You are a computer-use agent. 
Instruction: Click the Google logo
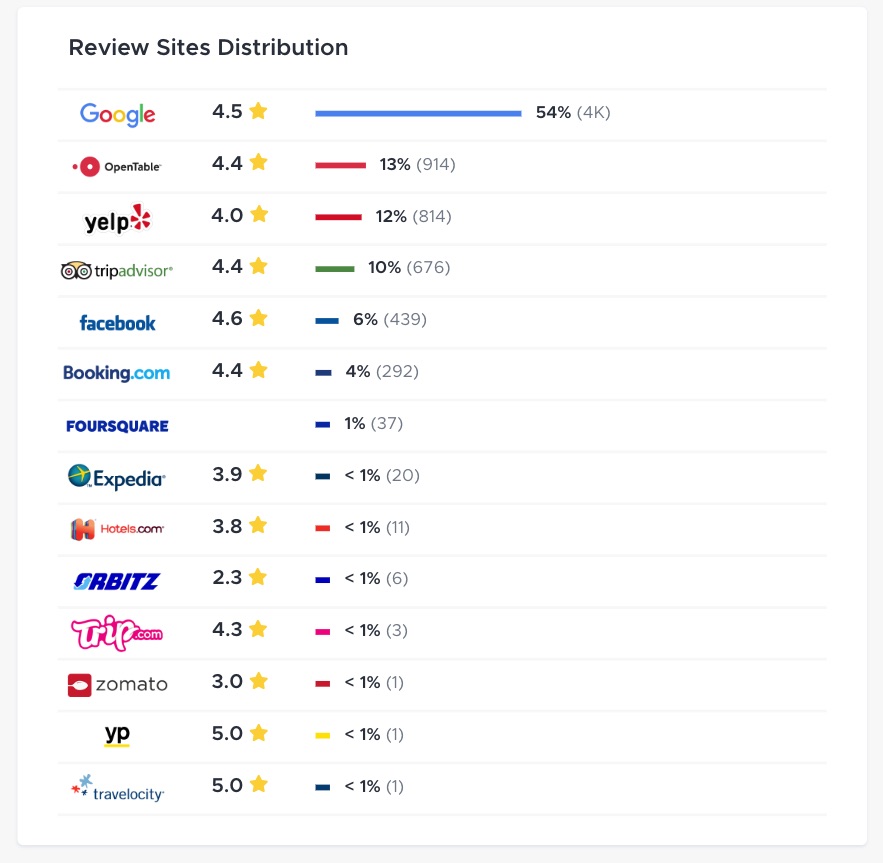tap(117, 114)
